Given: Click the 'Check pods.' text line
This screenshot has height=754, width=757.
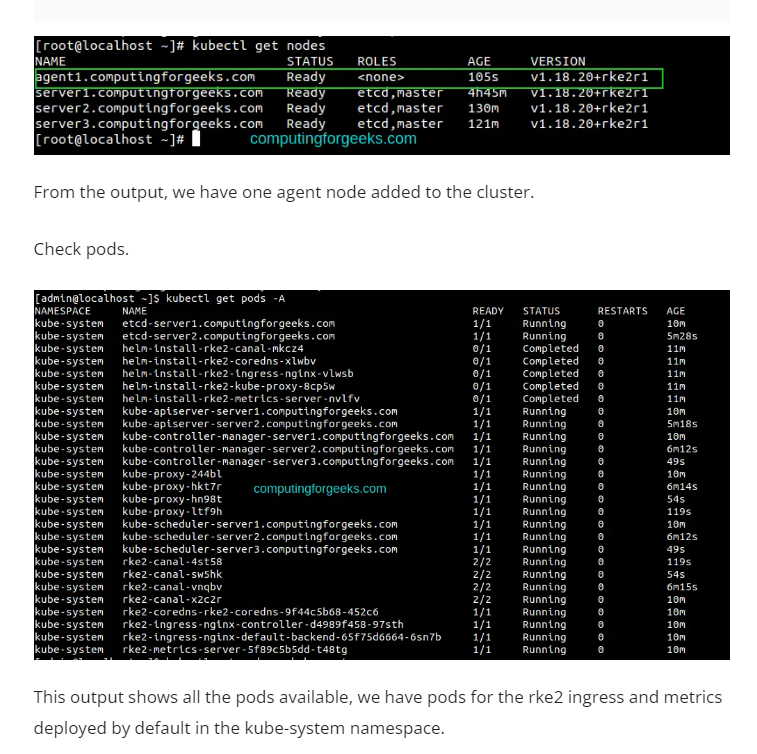Looking at the screenshot, I should coord(81,249).
